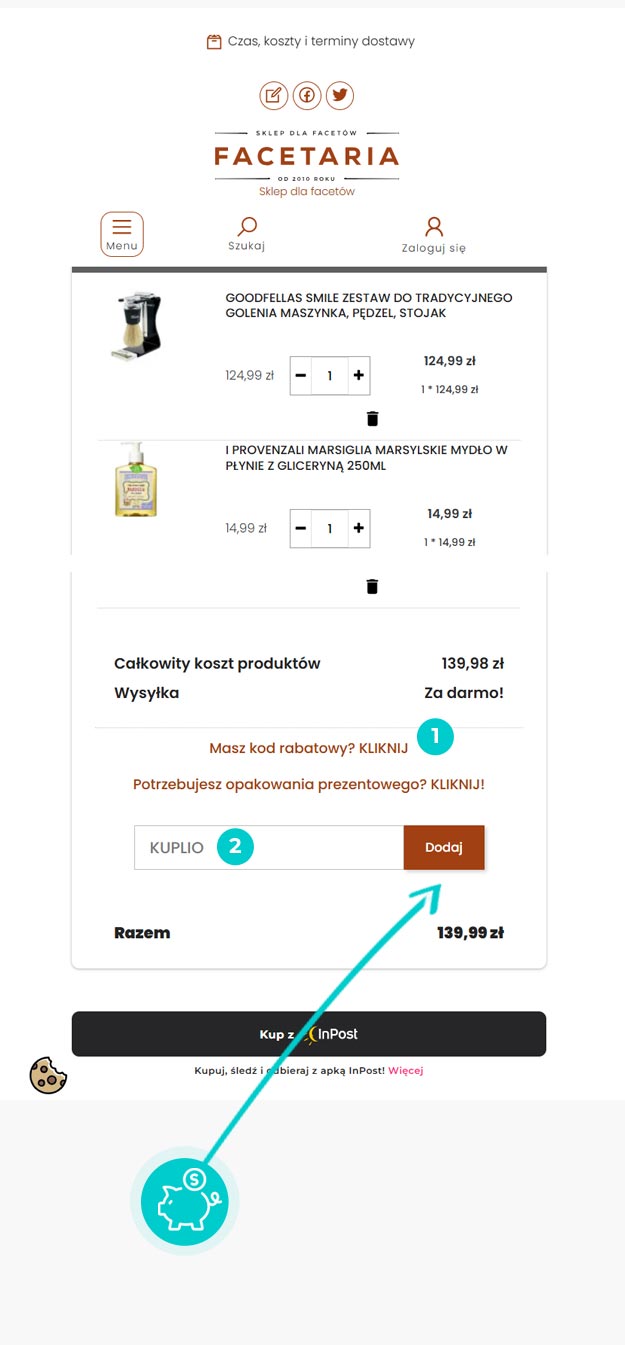Open the Twitter social icon

point(340,96)
